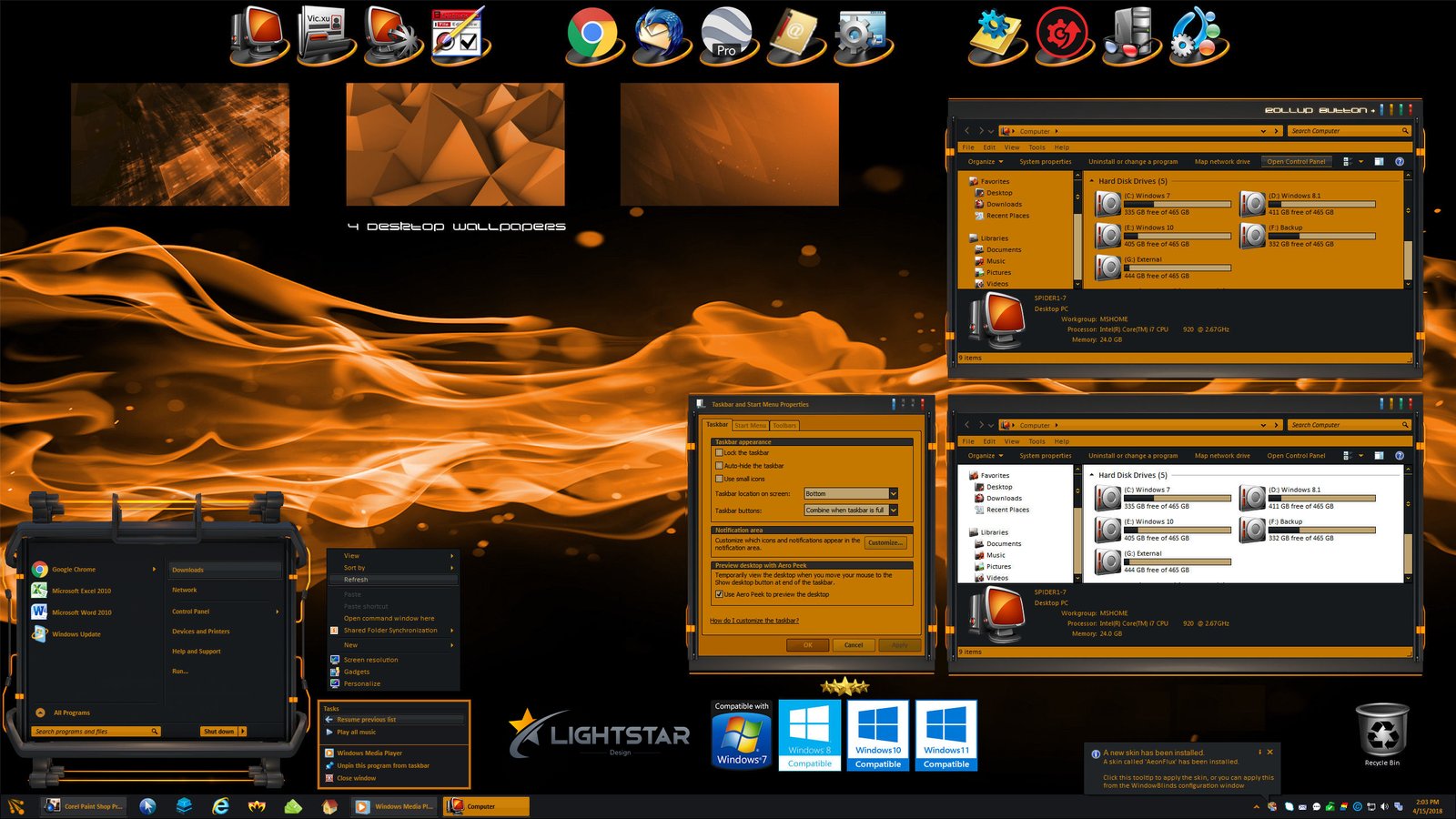Collapse Hard Disk Drives group, lower window
1456x819 pixels.
[1092, 475]
